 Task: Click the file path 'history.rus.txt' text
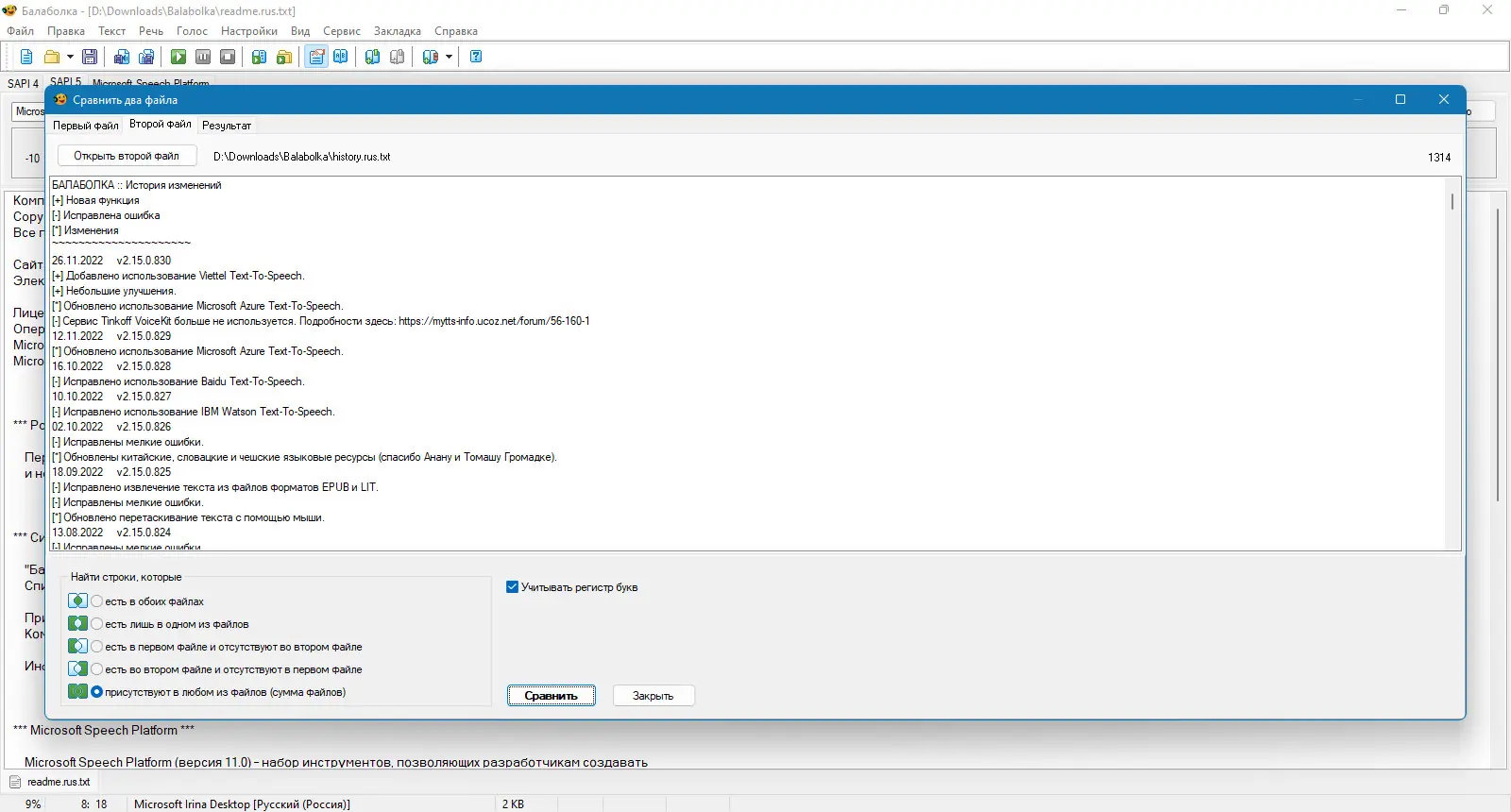pos(302,157)
